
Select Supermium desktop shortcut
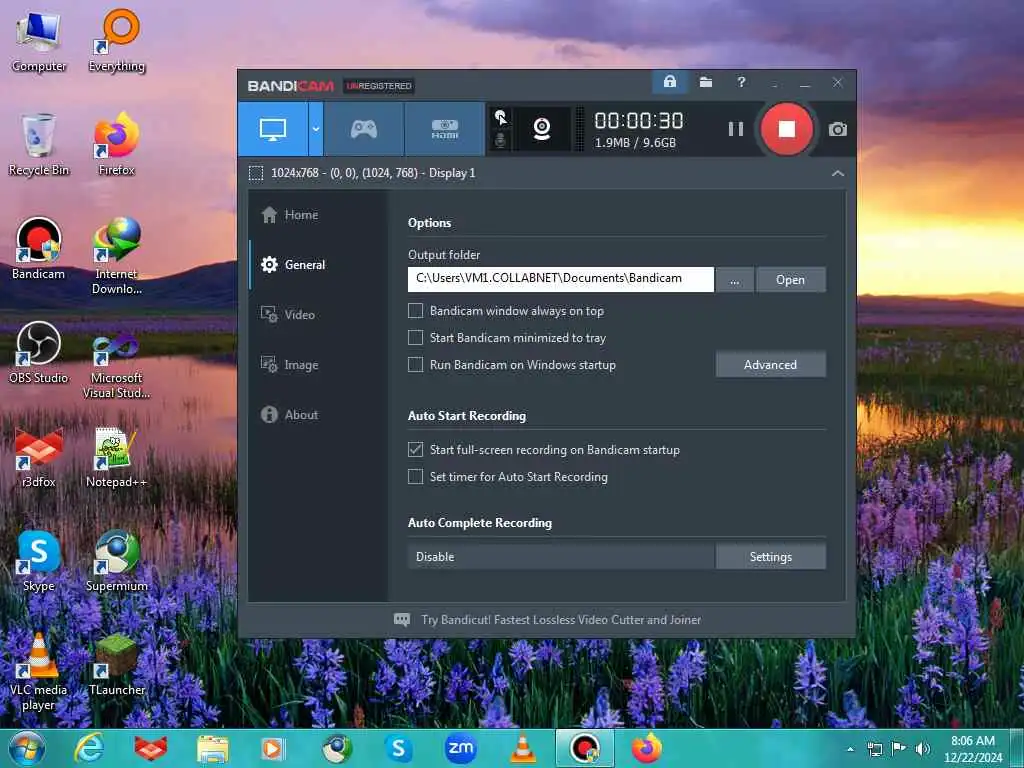point(116,560)
